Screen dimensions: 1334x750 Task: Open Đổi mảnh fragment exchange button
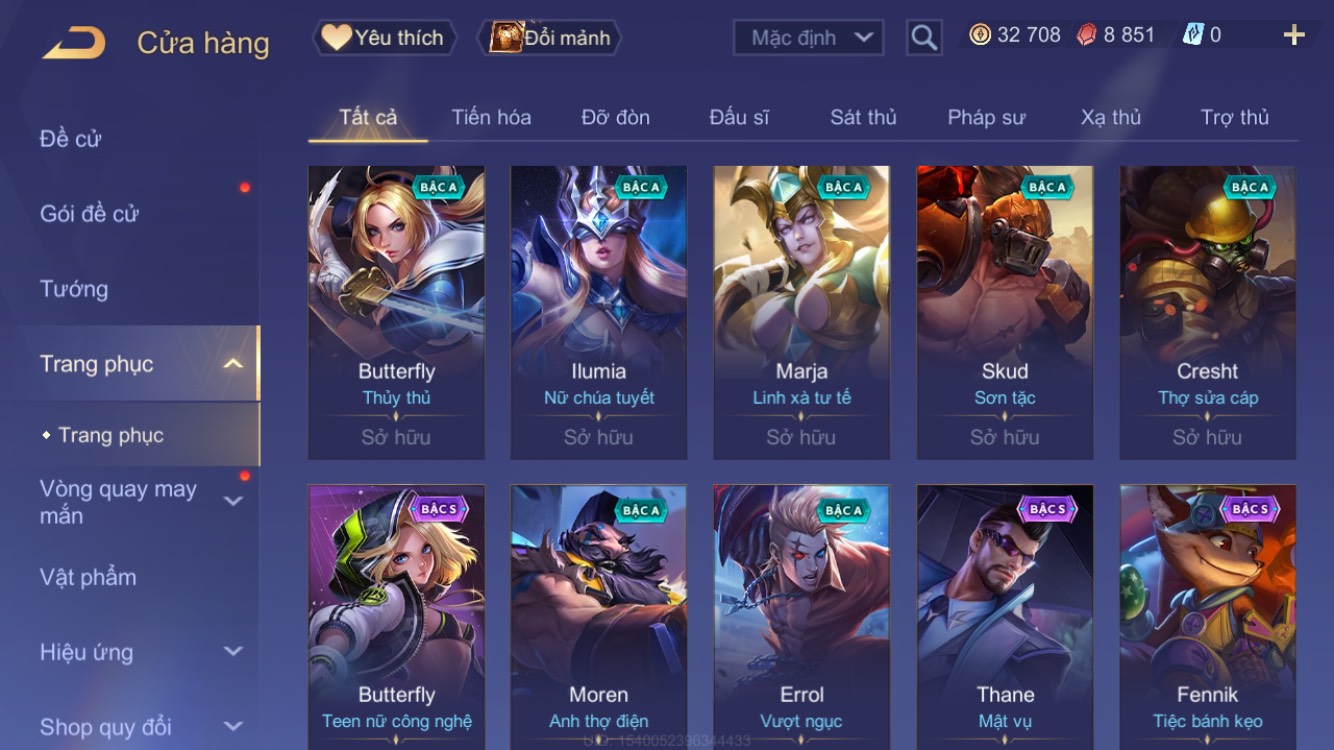coord(553,38)
